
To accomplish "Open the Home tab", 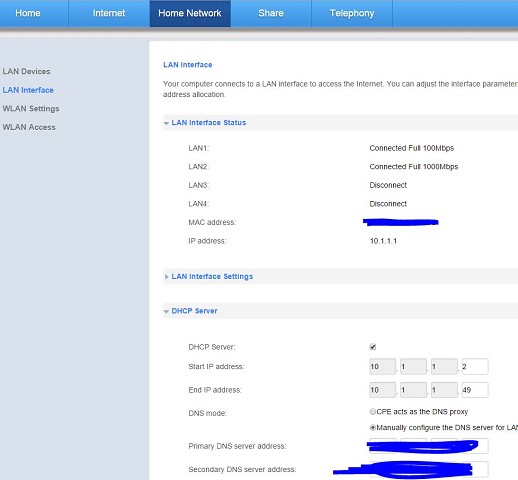I will coord(28,13).
